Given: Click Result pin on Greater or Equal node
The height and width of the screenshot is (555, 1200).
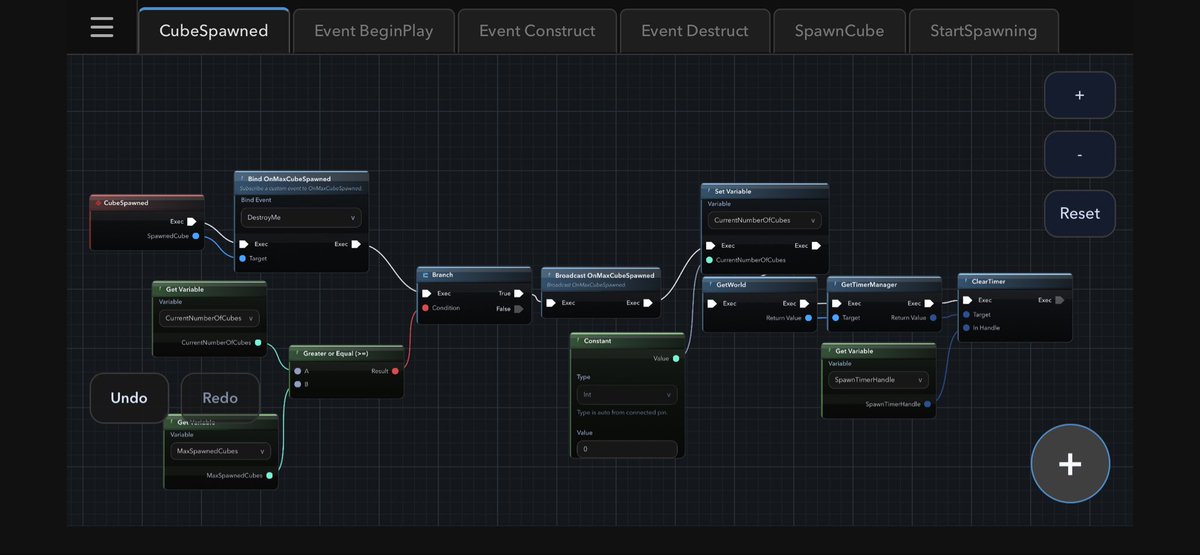Looking at the screenshot, I should (395, 371).
